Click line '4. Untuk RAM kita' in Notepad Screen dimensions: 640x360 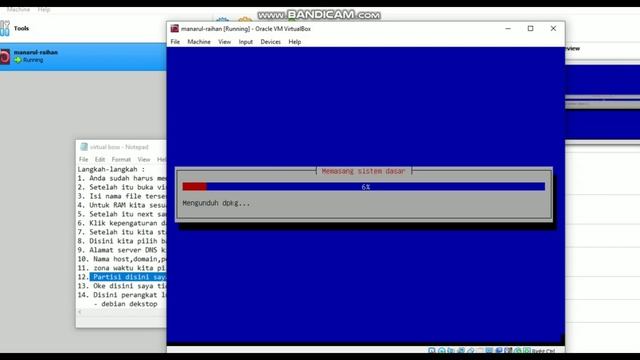pyautogui.click(x=122, y=205)
